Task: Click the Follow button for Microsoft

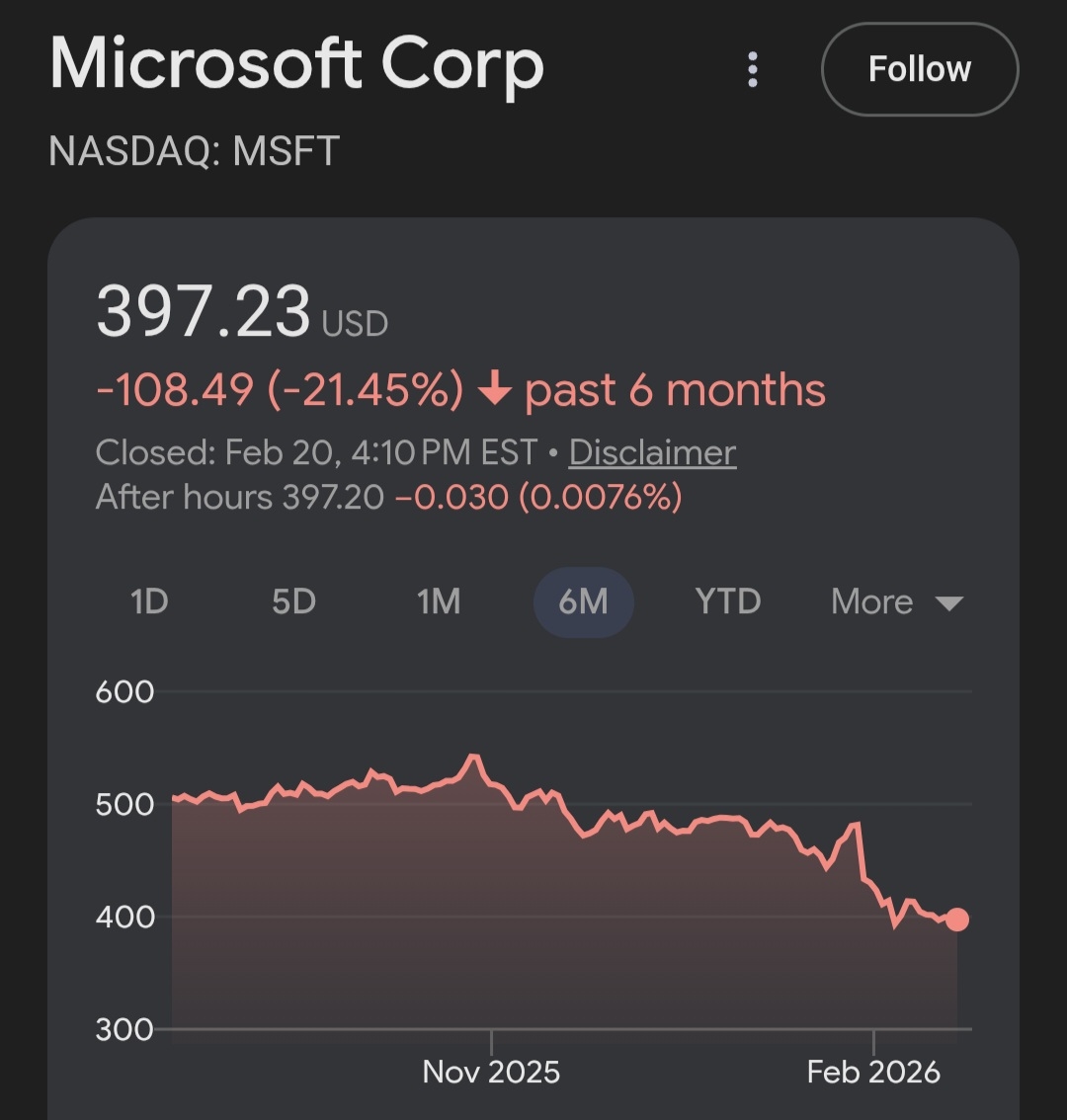Action: 919,69
